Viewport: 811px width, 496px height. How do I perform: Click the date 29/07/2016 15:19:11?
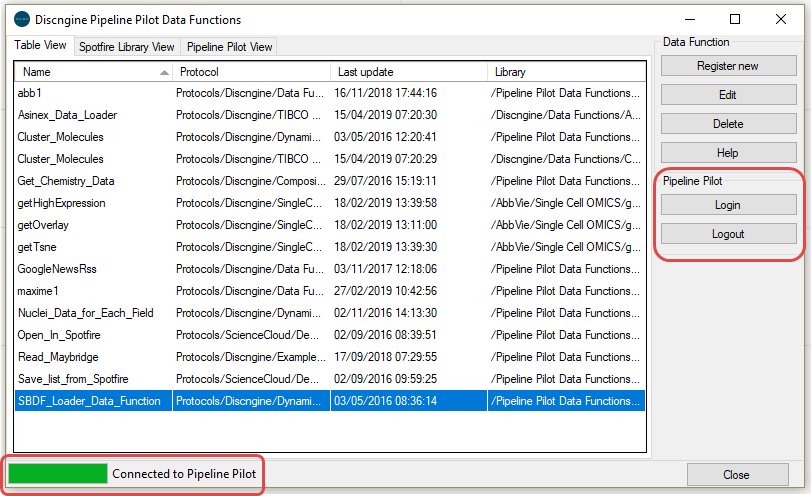[x=385, y=181]
